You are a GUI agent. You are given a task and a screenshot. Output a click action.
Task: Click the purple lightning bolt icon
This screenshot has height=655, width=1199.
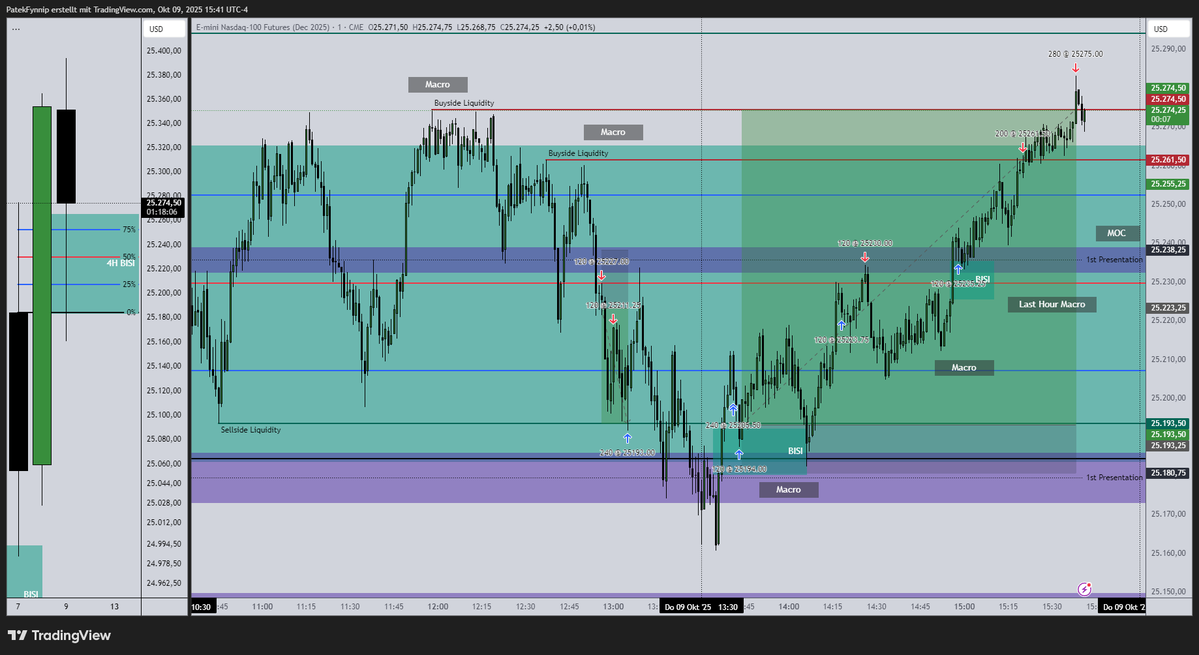(x=1084, y=589)
